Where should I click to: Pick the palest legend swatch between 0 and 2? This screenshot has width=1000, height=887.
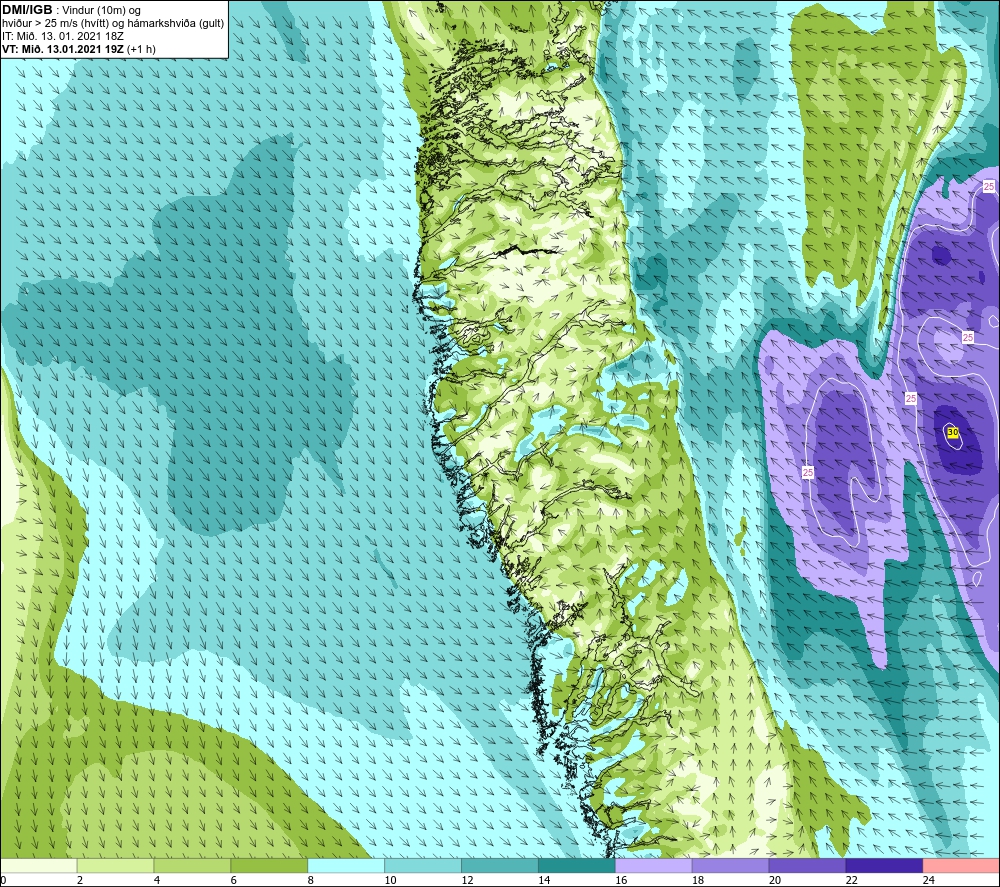39,866
